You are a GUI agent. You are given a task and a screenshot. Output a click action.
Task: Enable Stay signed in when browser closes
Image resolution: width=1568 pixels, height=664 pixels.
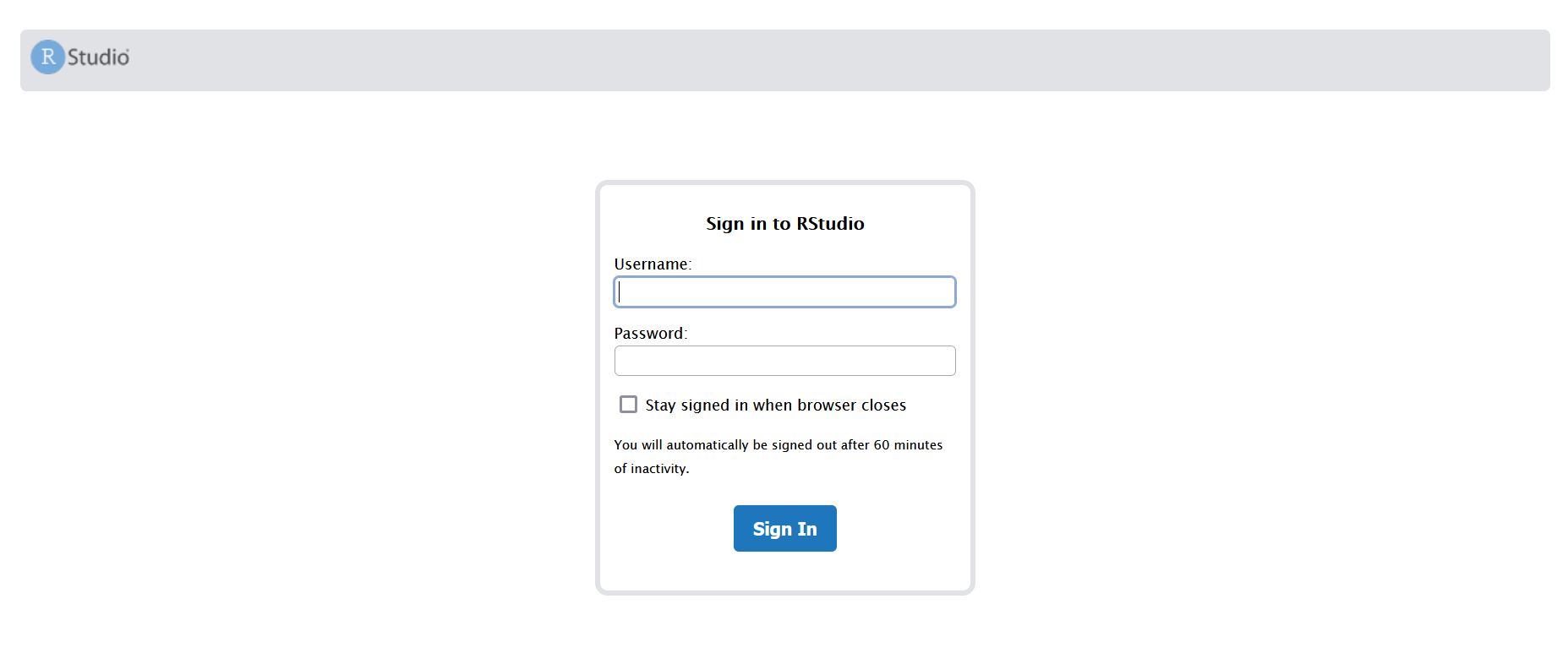[627, 405]
